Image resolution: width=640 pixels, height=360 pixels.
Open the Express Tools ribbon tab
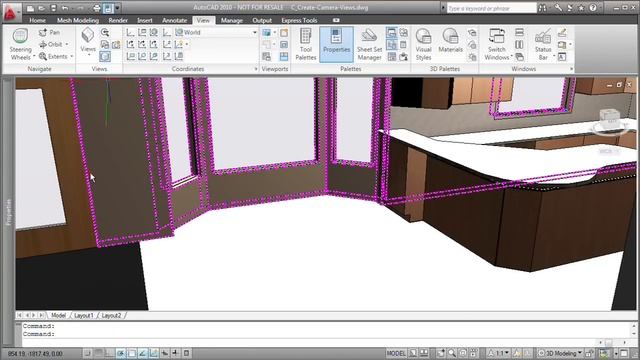(x=299, y=20)
